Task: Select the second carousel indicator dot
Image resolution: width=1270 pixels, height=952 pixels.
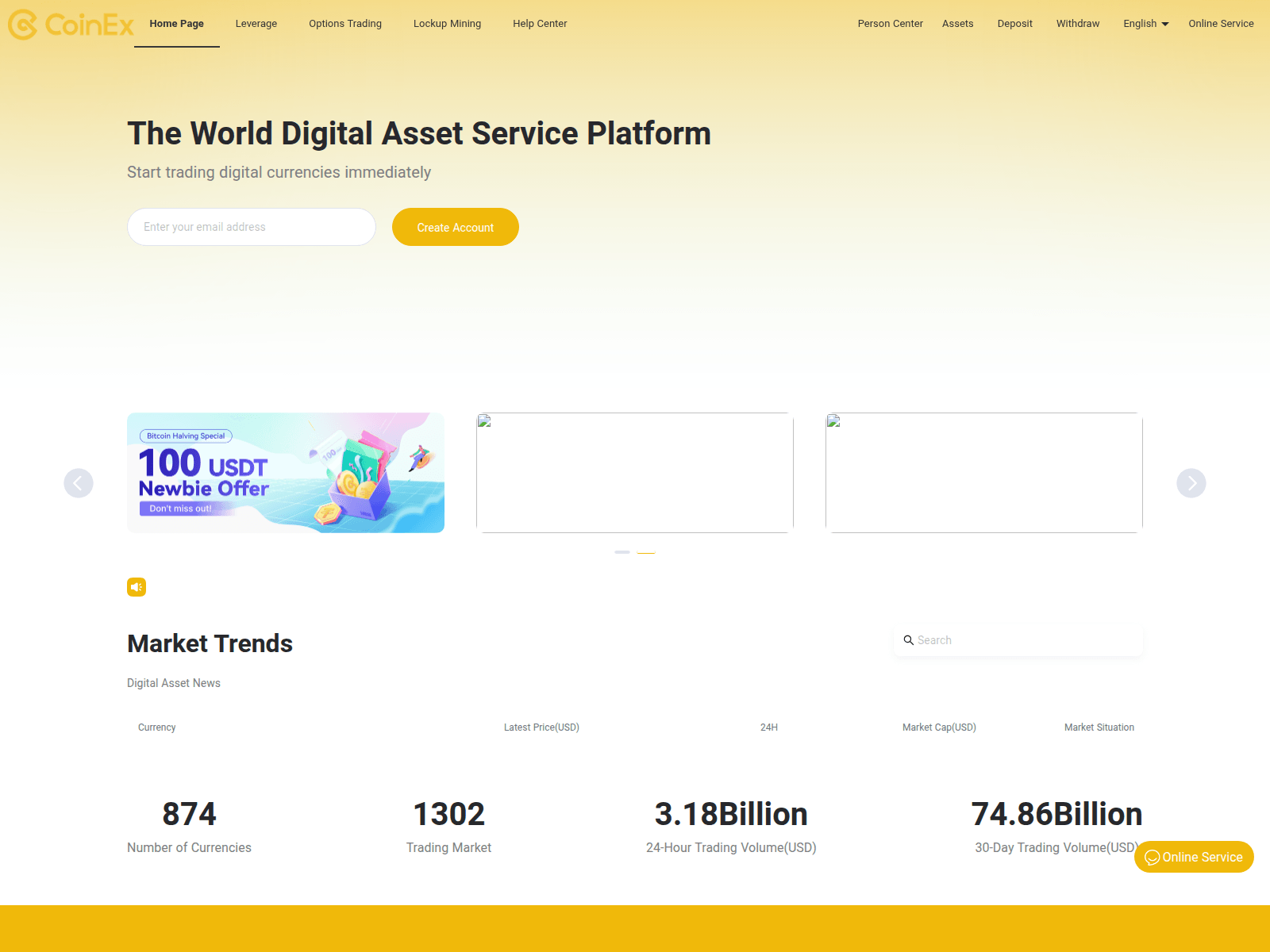Action: pos(646,552)
